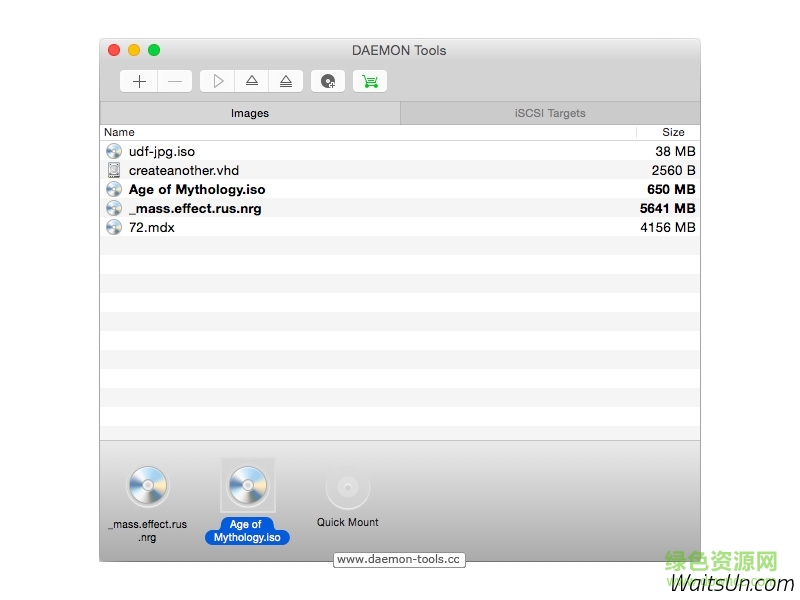Open the www.daemon-tools.cc link
800x600 pixels.
click(x=399, y=560)
